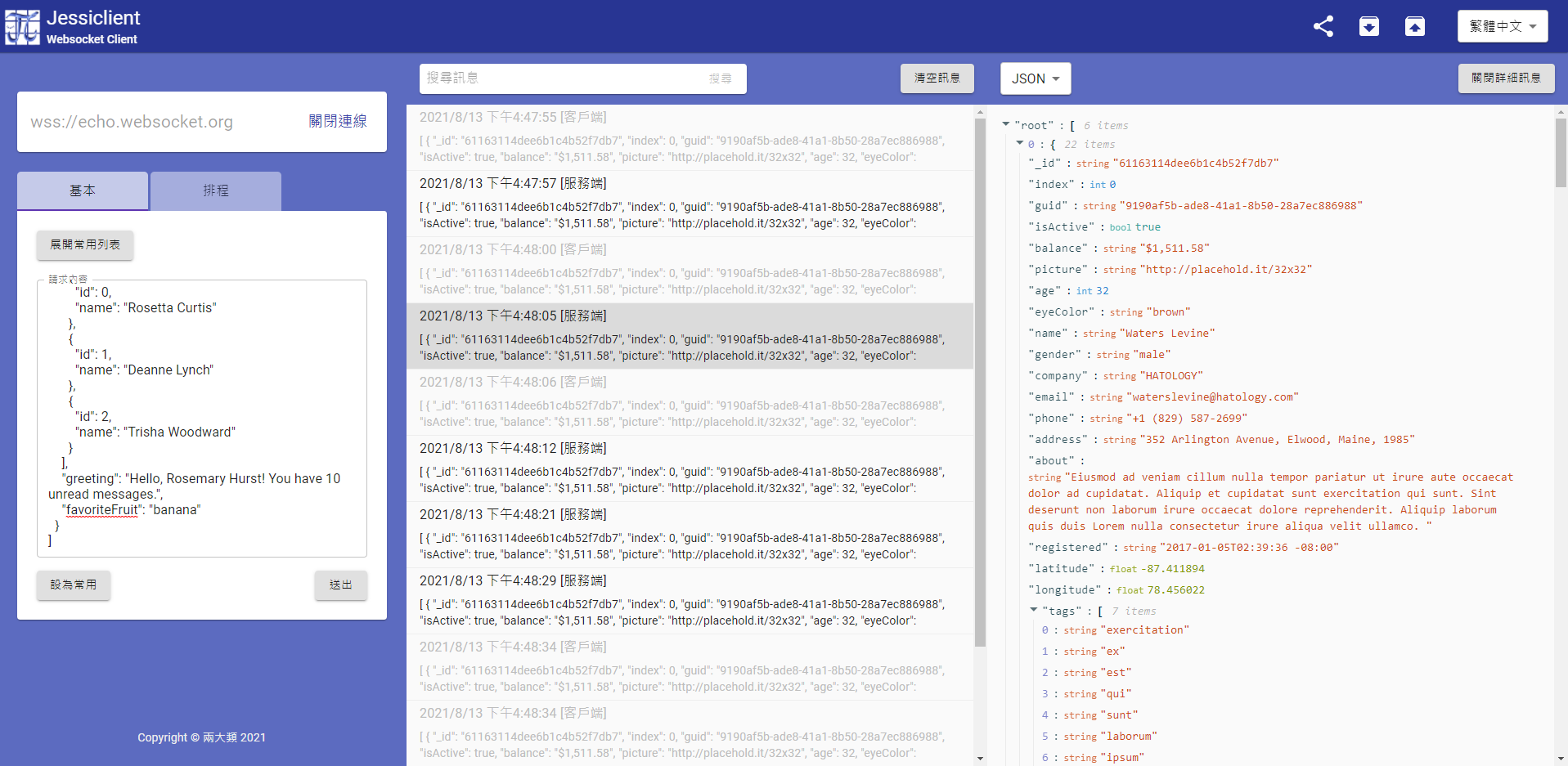Select the 4:48:21 [服務端] message
Image resolution: width=1568 pixels, height=766 pixels.
click(x=690, y=535)
